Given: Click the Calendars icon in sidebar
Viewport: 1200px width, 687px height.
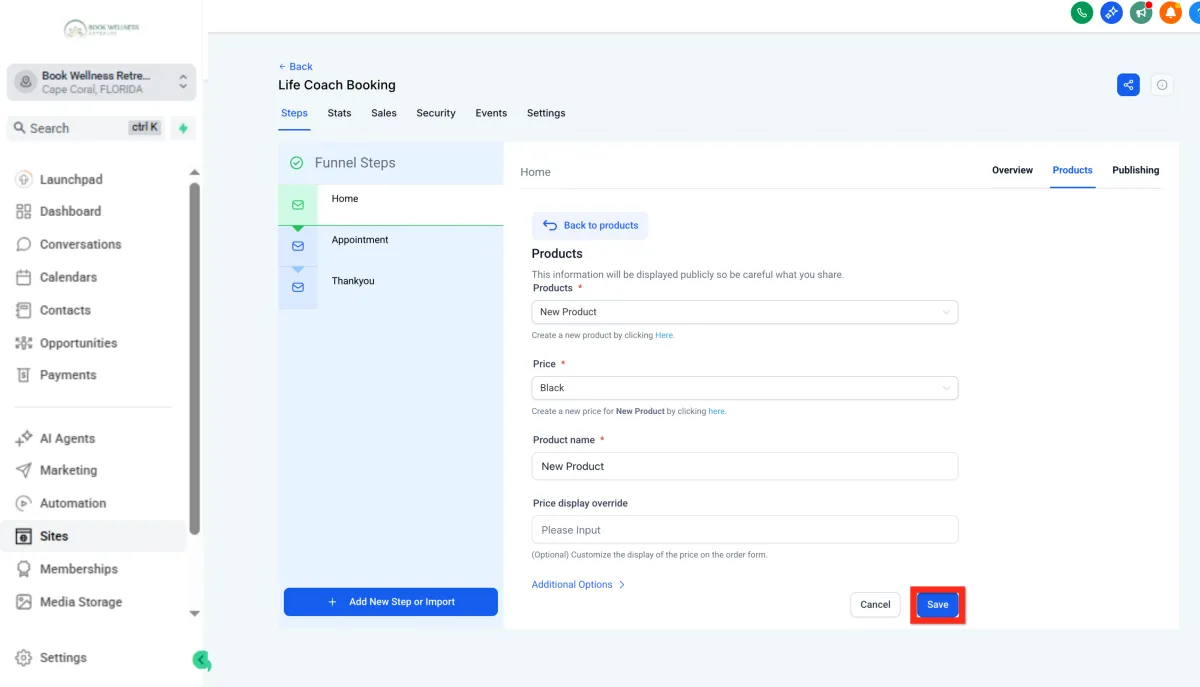Looking at the screenshot, I should point(24,277).
